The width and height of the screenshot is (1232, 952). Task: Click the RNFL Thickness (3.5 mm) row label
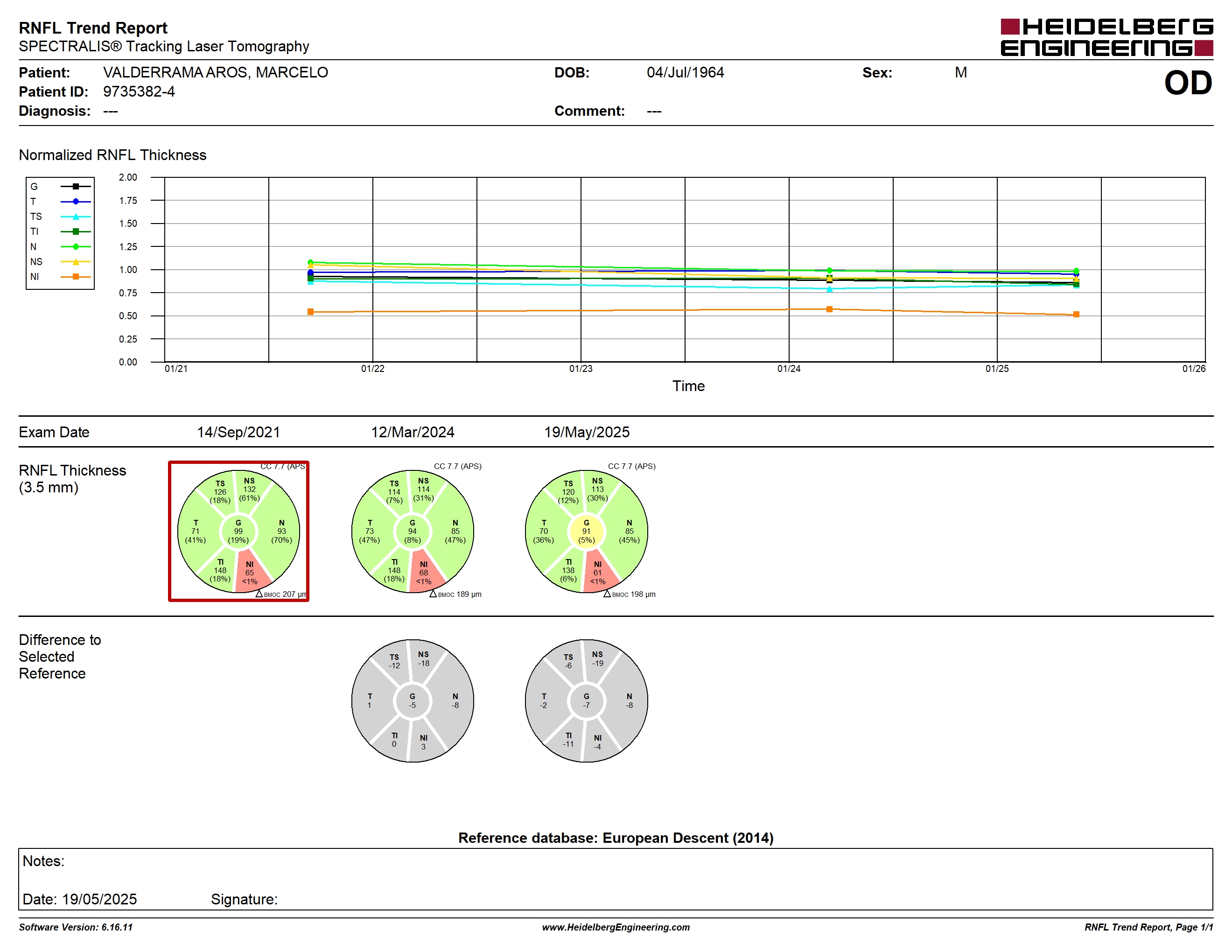click(72, 479)
